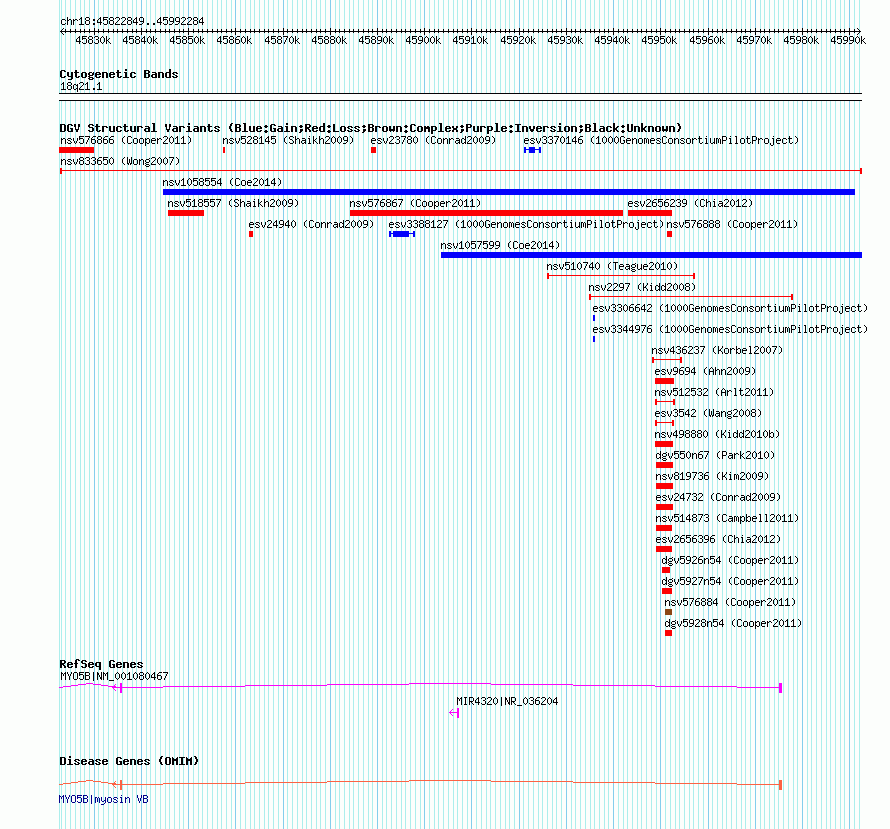Open MYO5B|myosin VB OMIM link
Screen dimensions: 890x829
[103, 799]
